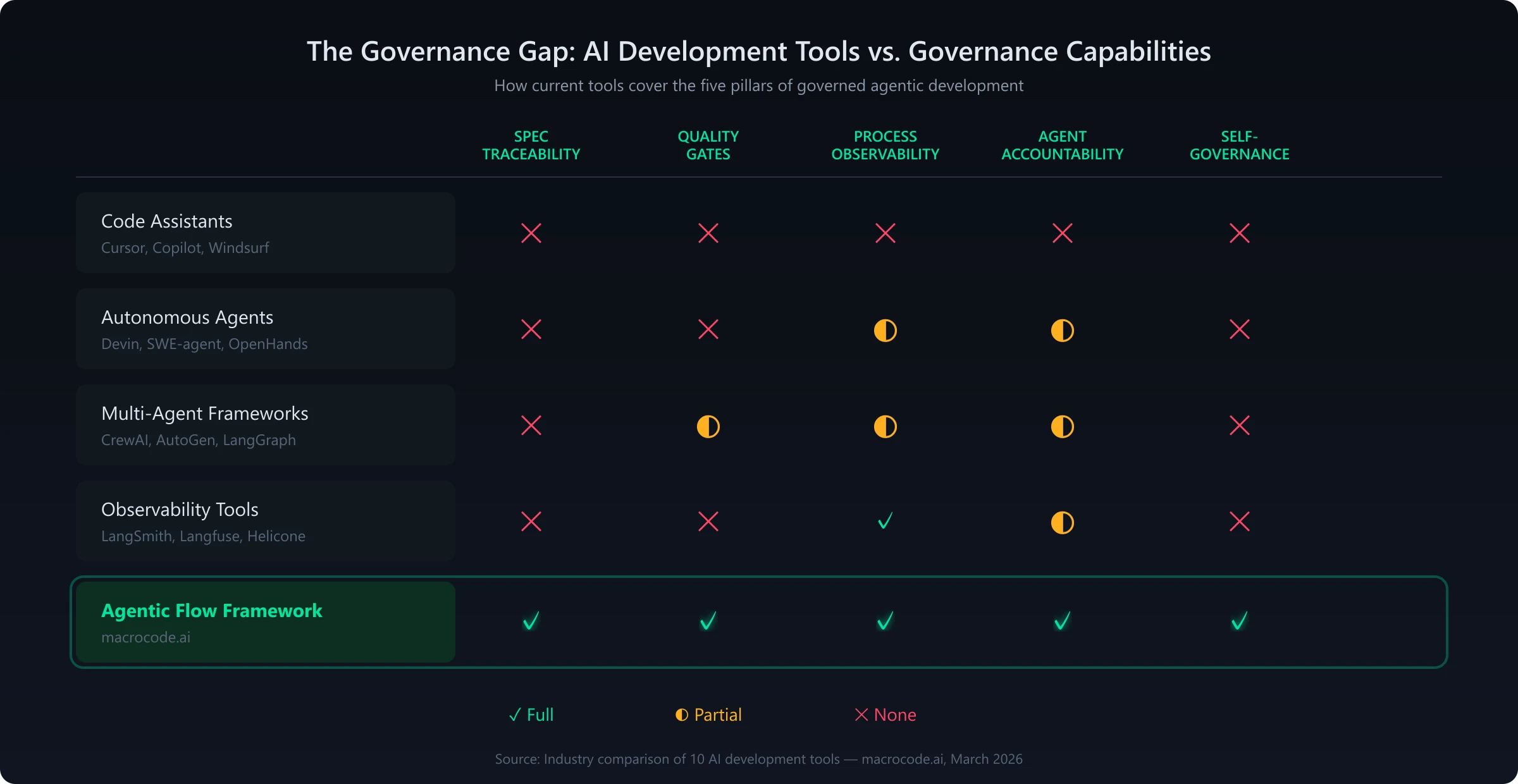Click the Self-Governance column header
This screenshot has height=784, width=1518.
coord(1240,145)
